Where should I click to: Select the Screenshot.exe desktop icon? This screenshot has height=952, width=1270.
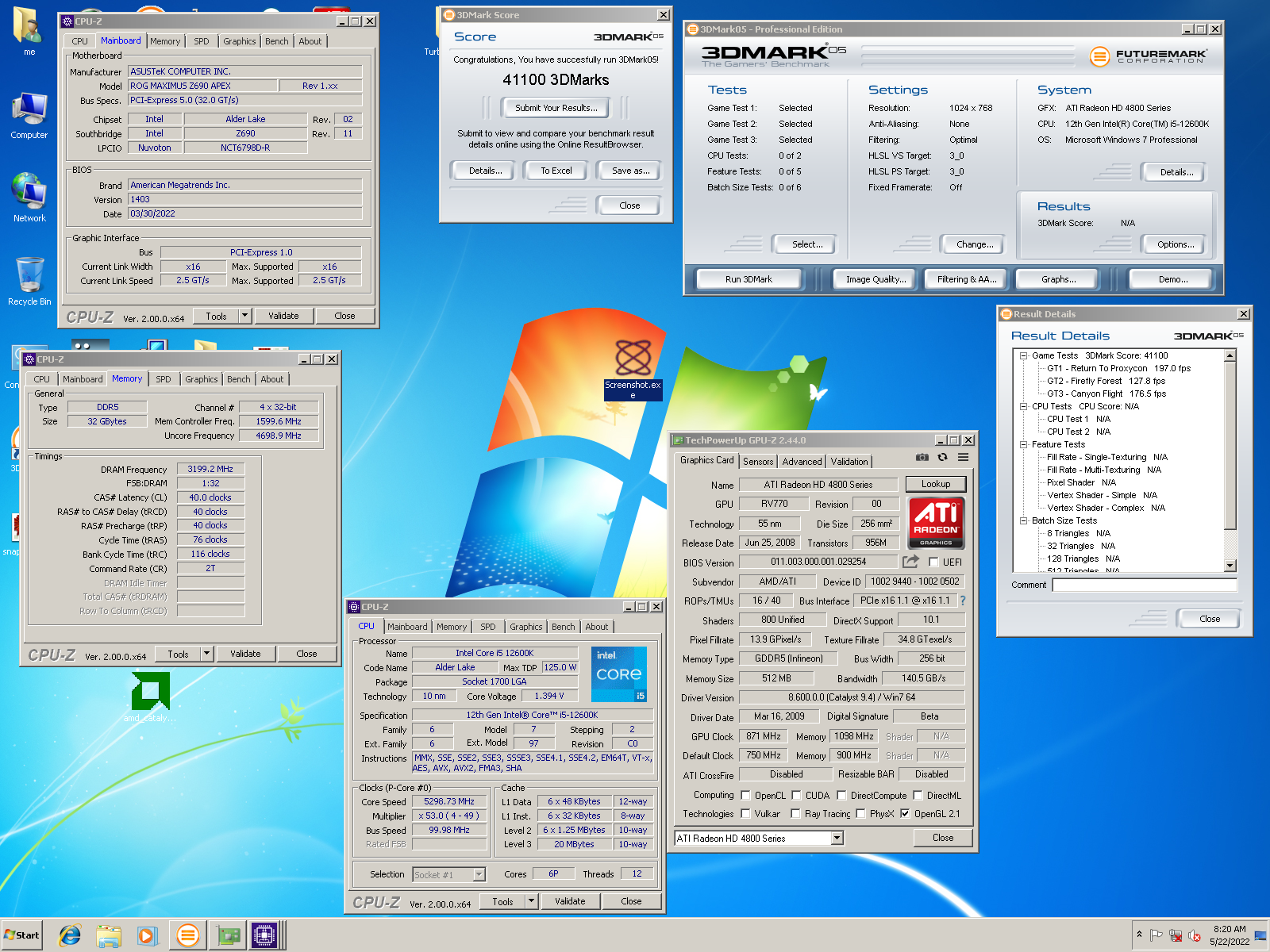click(x=633, y=369)
